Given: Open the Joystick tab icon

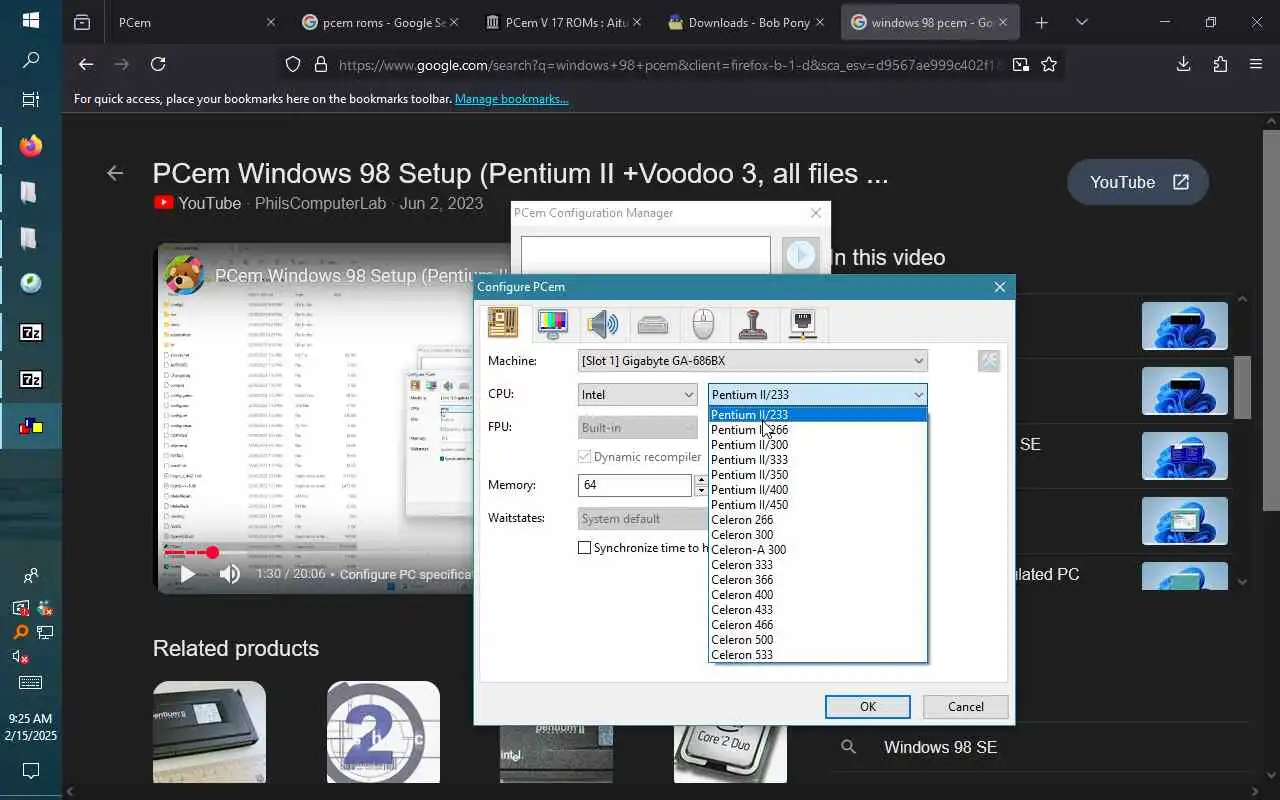Looking at the screenshot, I should coord(753,323).
